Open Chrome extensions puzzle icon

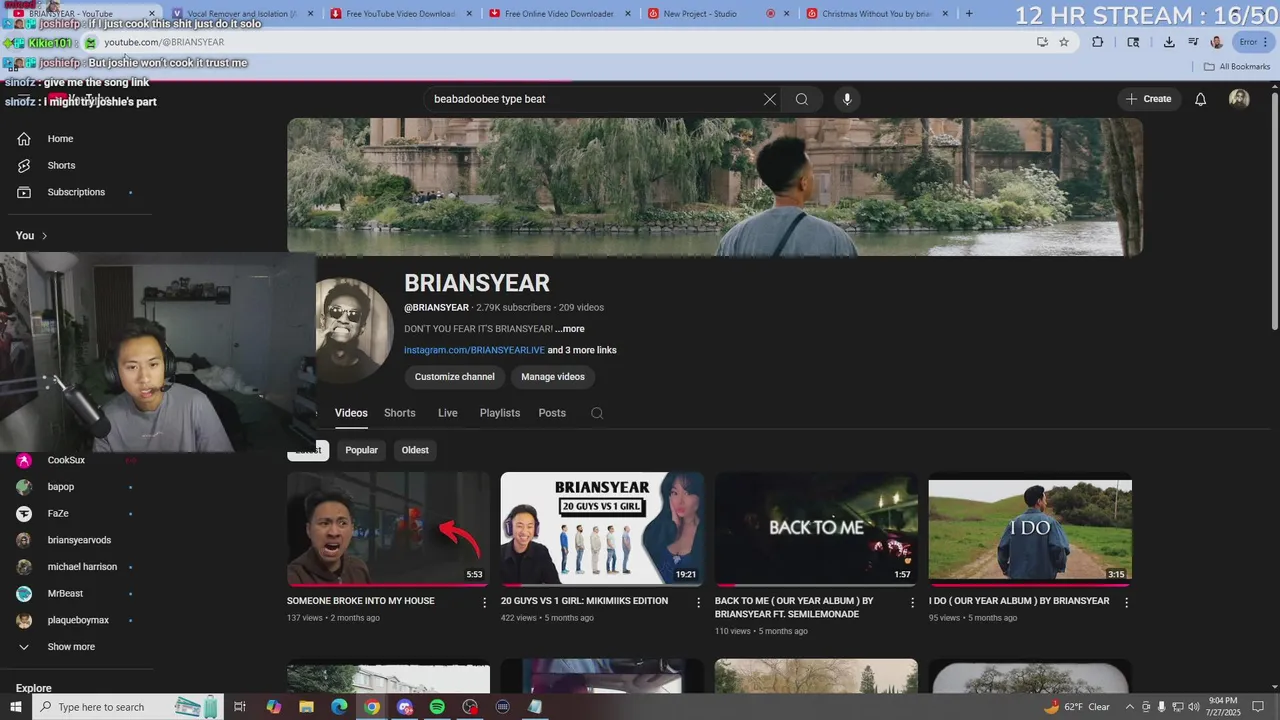1098,42
